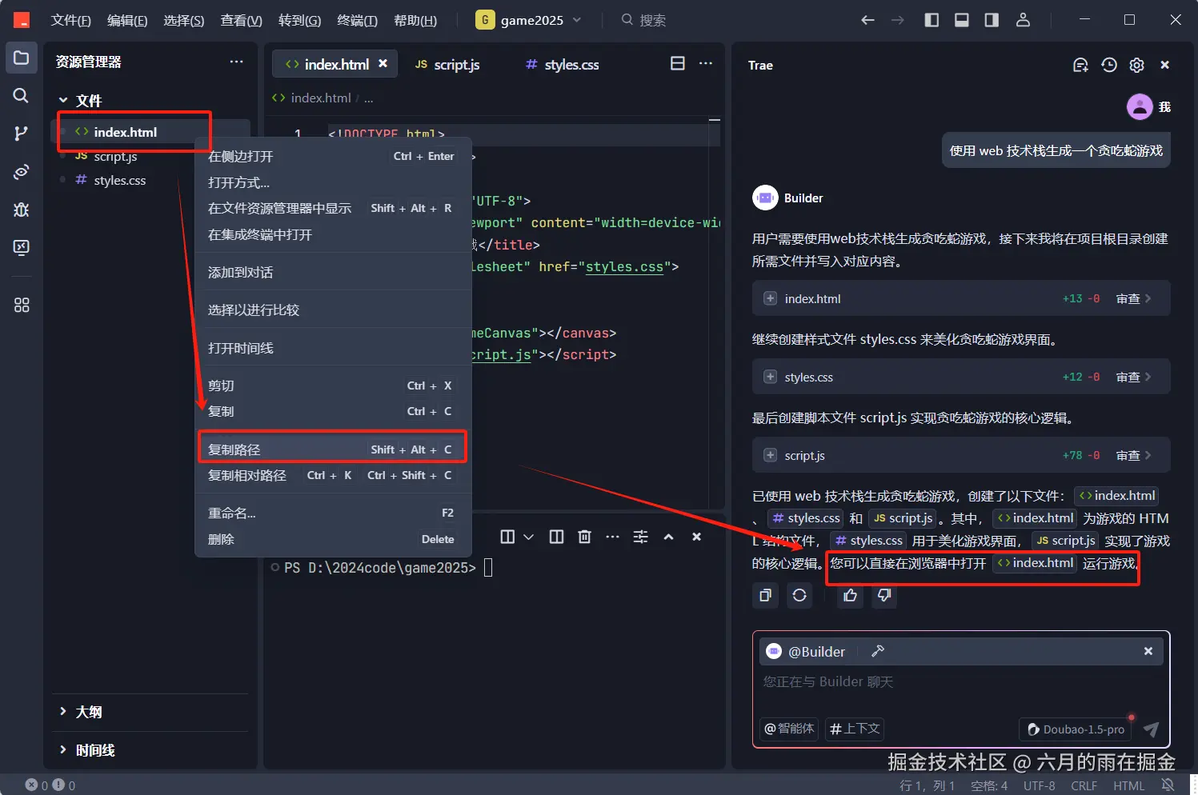The image size is (1198, 795).
Task: Expand the 时间线 timeline section
Action: (x=63, y=750)
